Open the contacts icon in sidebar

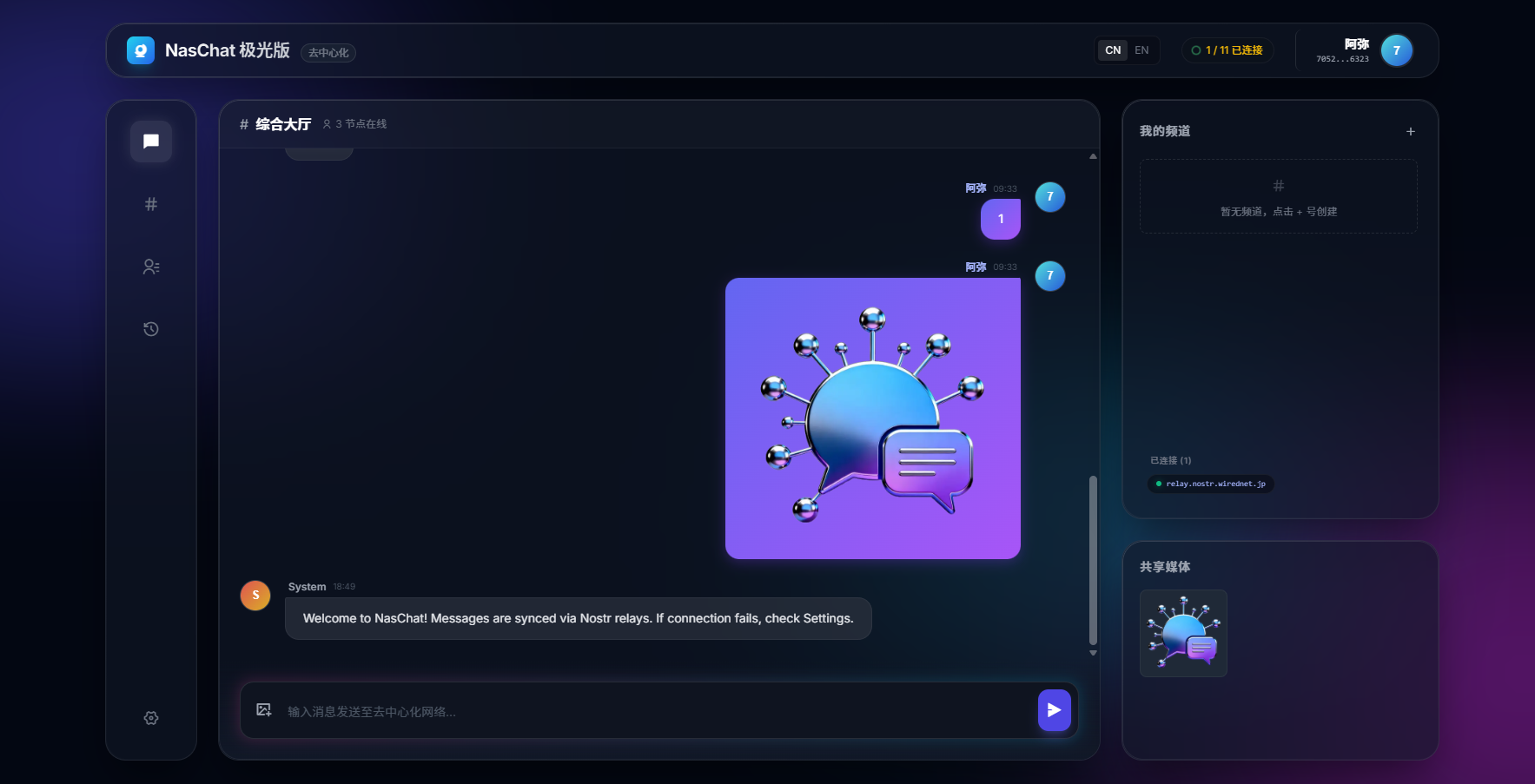(x=150, y=267)
